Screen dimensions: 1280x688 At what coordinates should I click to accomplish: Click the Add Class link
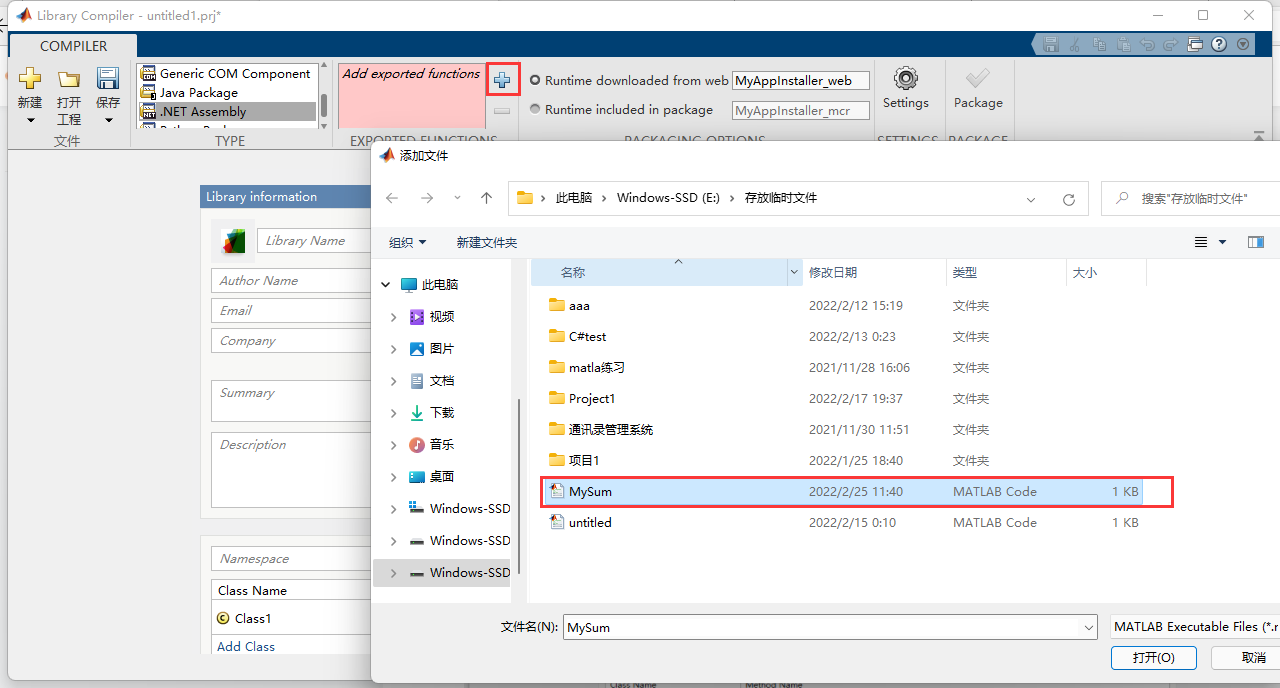click(x=246, y=646)
